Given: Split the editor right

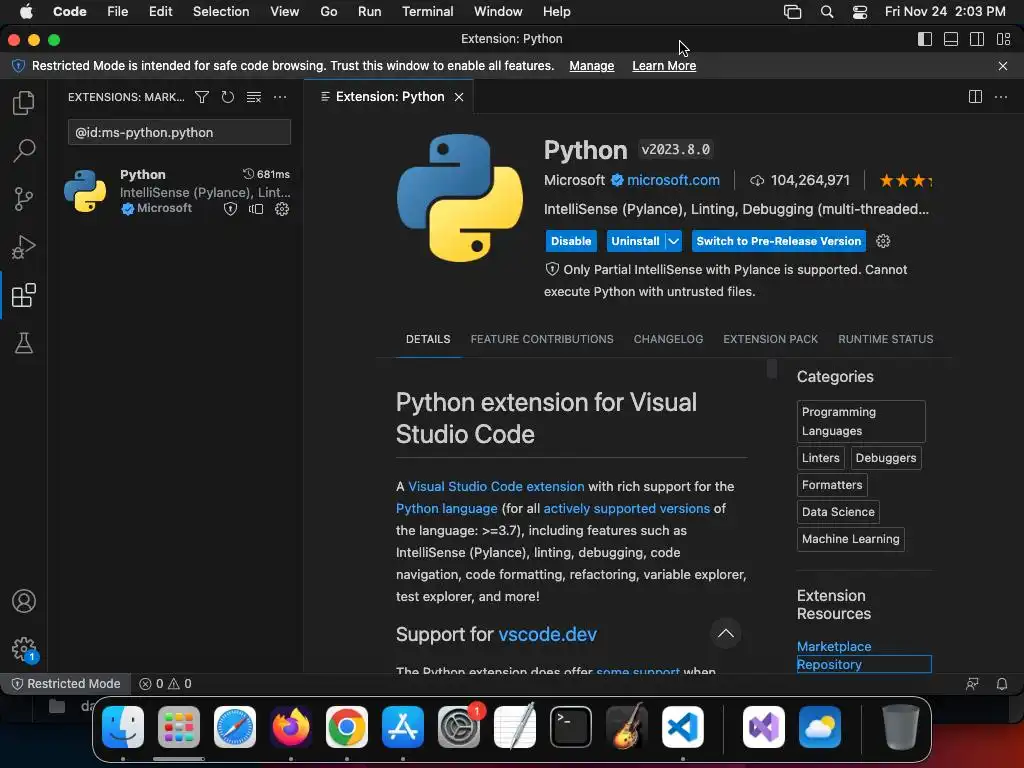Looking at the screenshot, I should [x=975, y=97].
